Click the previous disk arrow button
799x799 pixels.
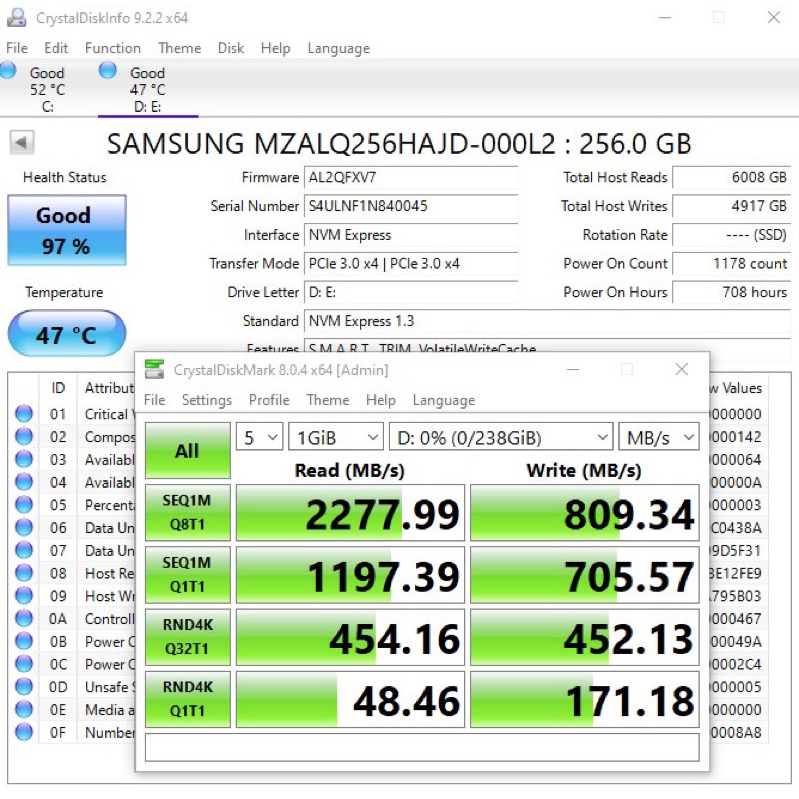[21, 142]
